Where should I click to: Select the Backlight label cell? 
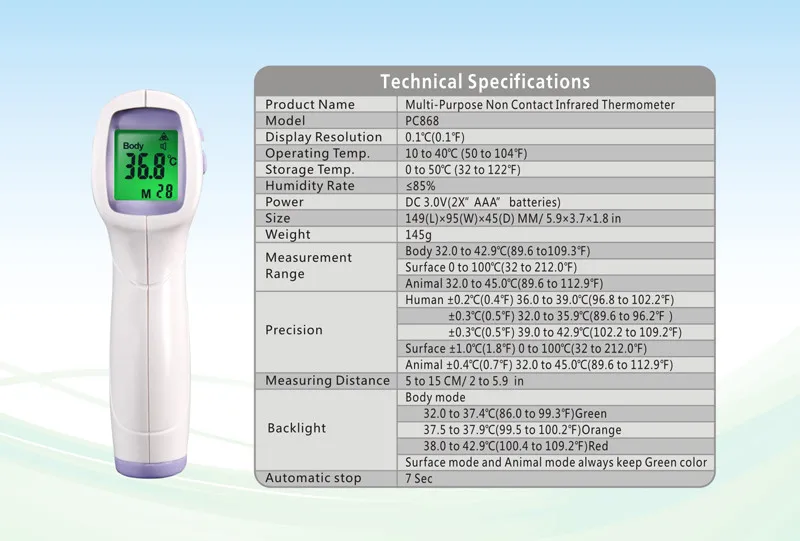(327, 430)
